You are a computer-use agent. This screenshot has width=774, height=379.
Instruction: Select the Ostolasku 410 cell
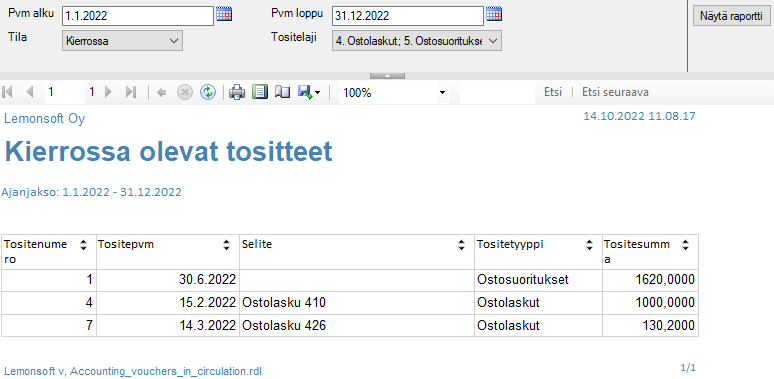(x=357, y=303)
